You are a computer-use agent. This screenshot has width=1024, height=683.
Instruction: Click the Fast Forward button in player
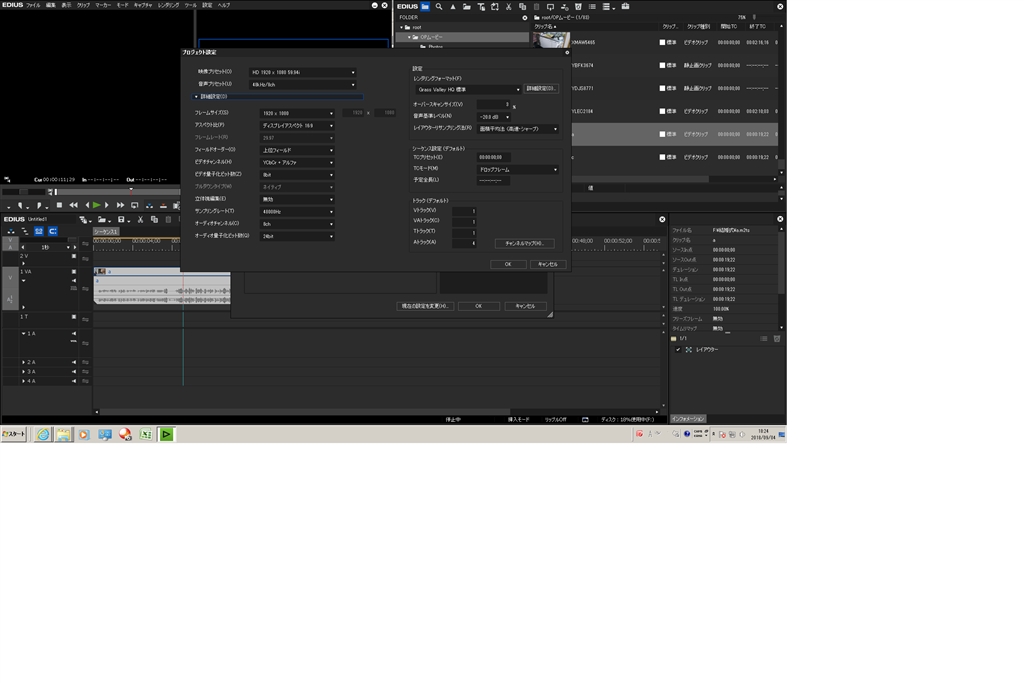click(x=120, y=205)
